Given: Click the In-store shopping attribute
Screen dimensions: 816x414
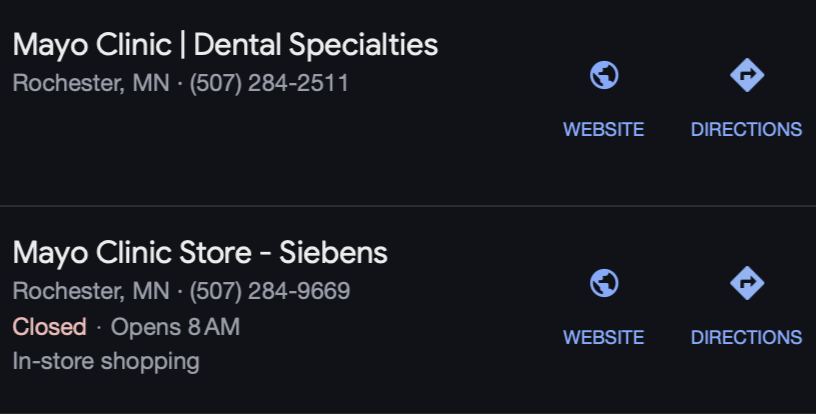Looking at the screenshot, I should click(x=106, y=361).
